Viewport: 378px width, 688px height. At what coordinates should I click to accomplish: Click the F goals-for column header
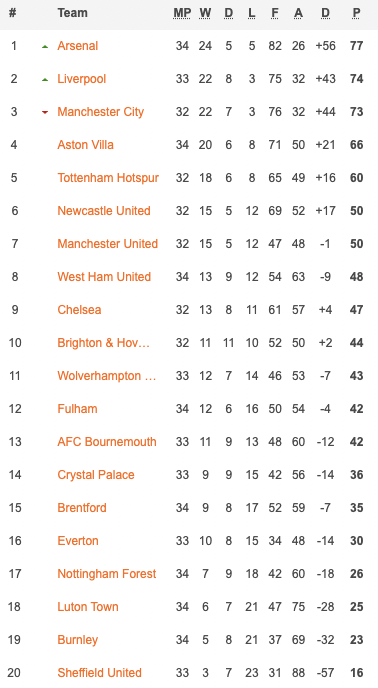point(275,13)
